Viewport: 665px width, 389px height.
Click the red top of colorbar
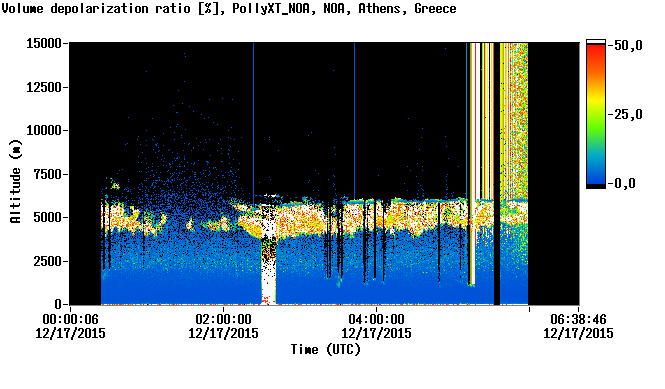click(x=596, y=51)
